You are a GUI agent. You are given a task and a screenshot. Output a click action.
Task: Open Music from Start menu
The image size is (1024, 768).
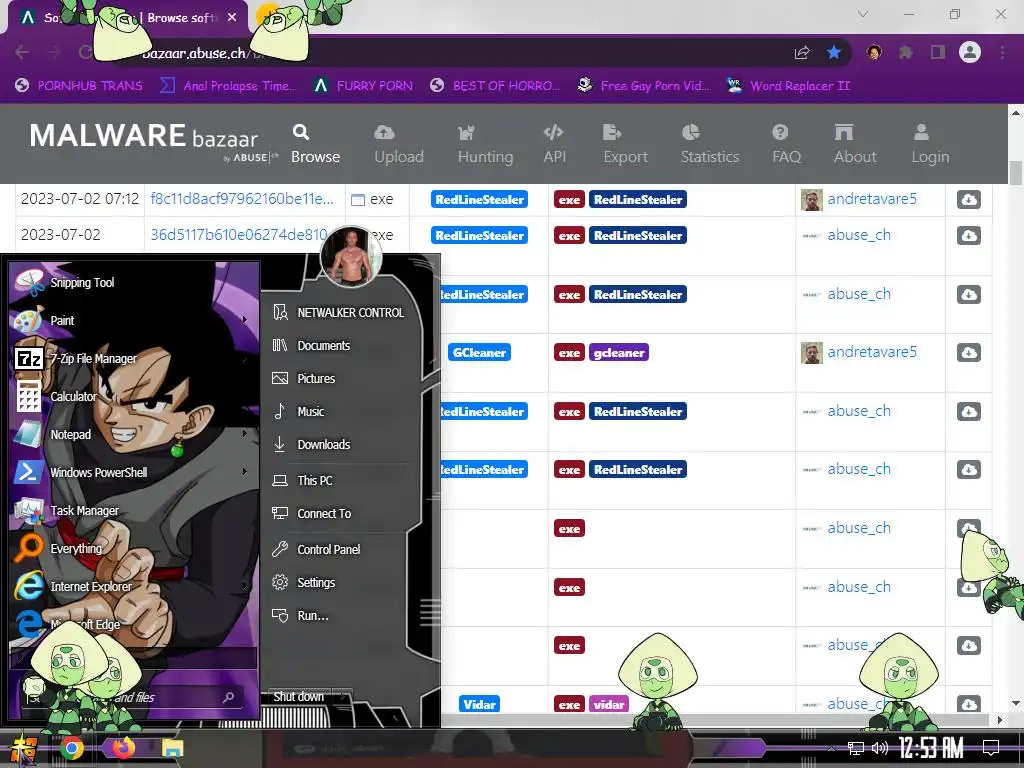[x=341, y=411]
